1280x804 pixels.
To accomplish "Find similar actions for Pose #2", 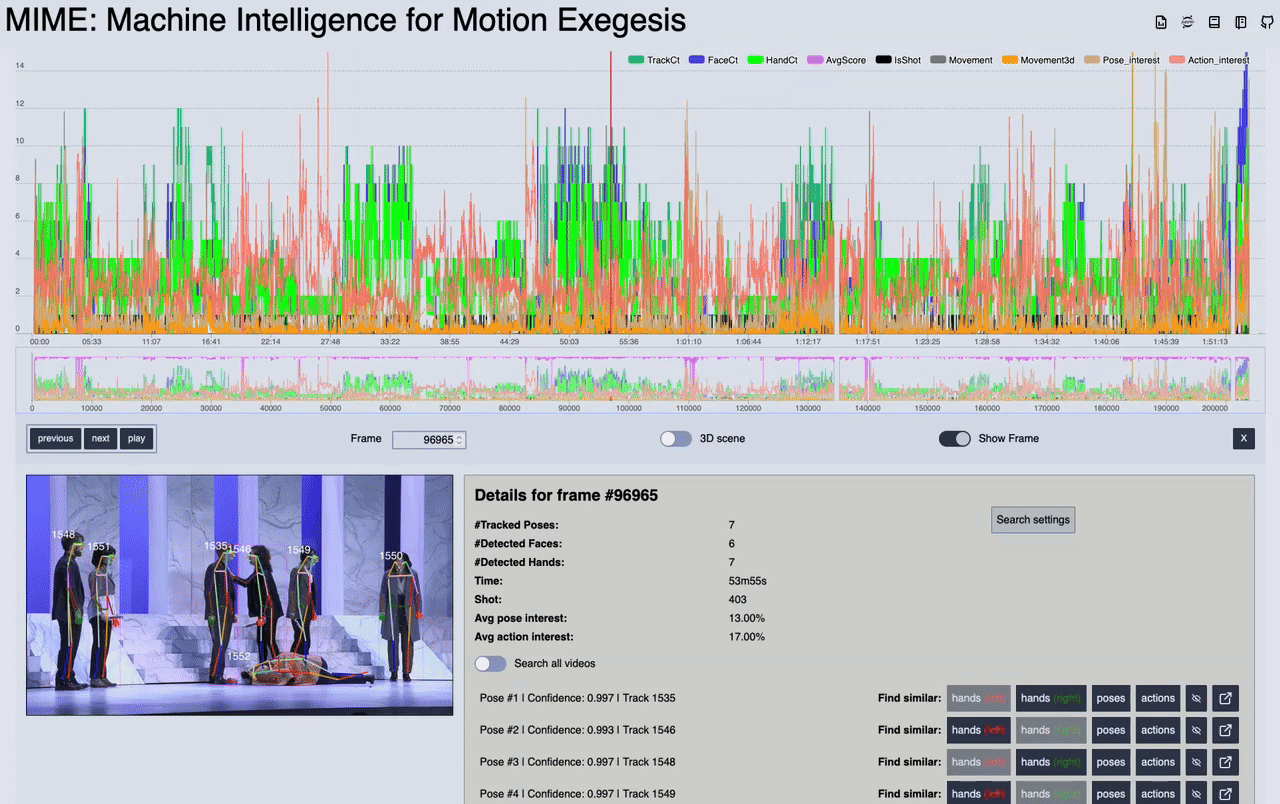I will point(1158,730).
